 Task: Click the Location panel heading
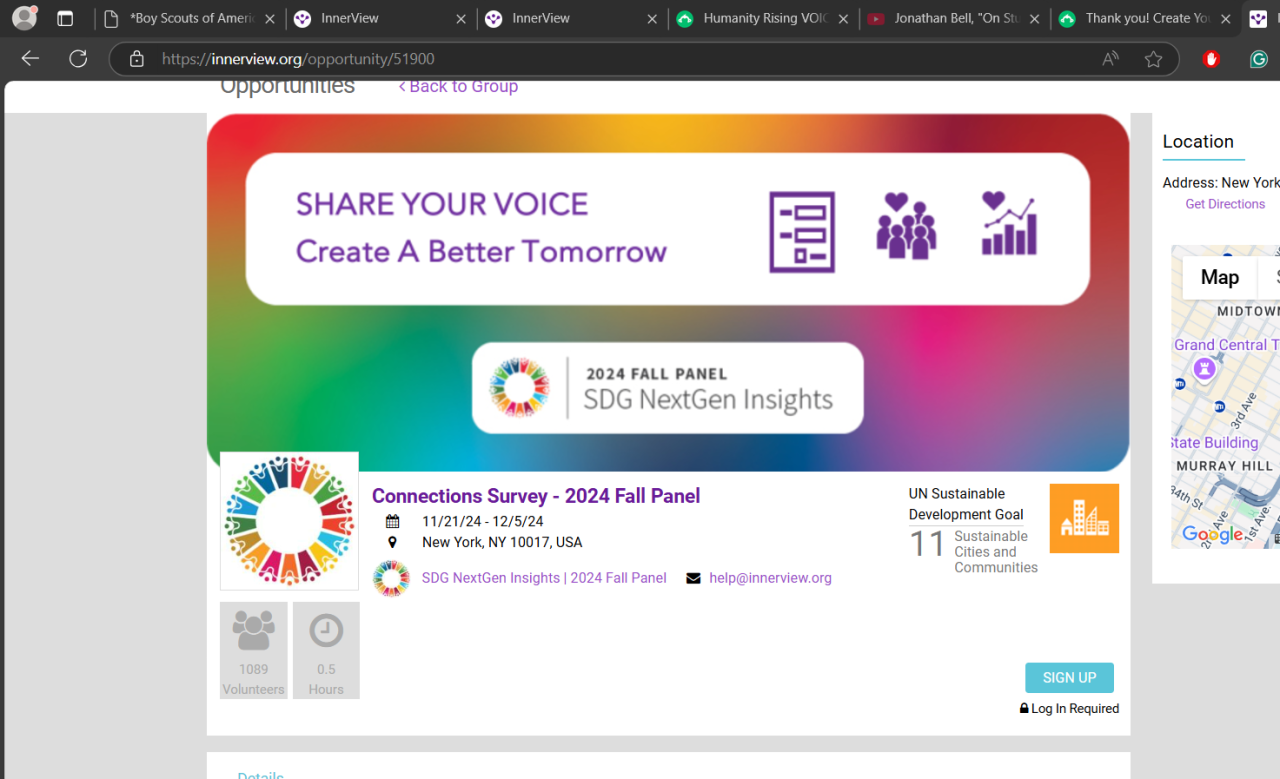click(1198, 142)
